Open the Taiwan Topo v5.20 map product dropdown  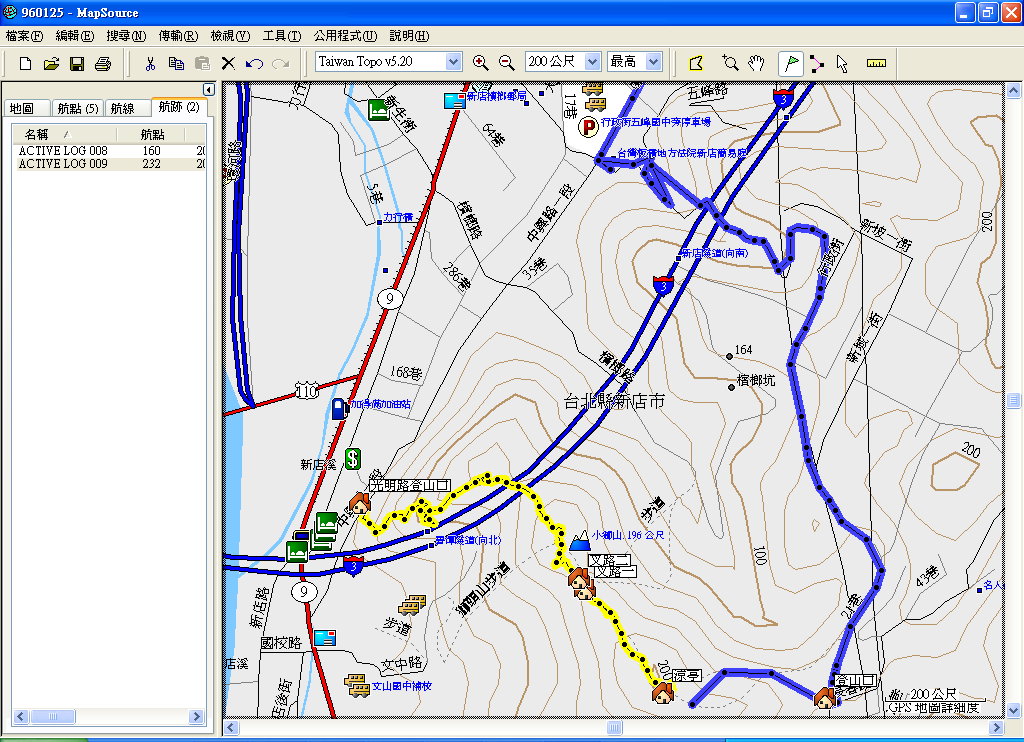coord(453,62)
